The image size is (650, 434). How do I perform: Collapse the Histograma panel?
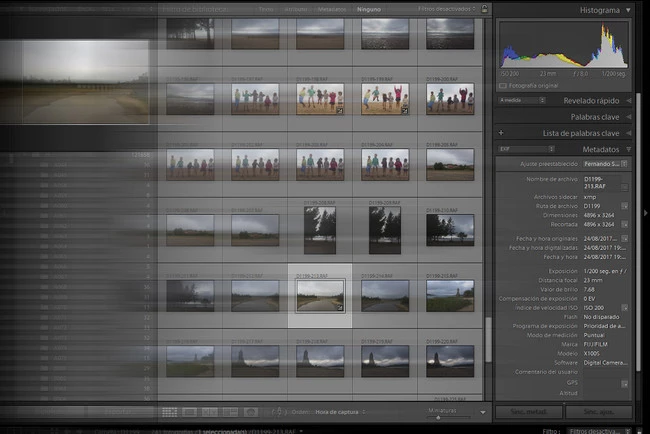tap(628, 10)
